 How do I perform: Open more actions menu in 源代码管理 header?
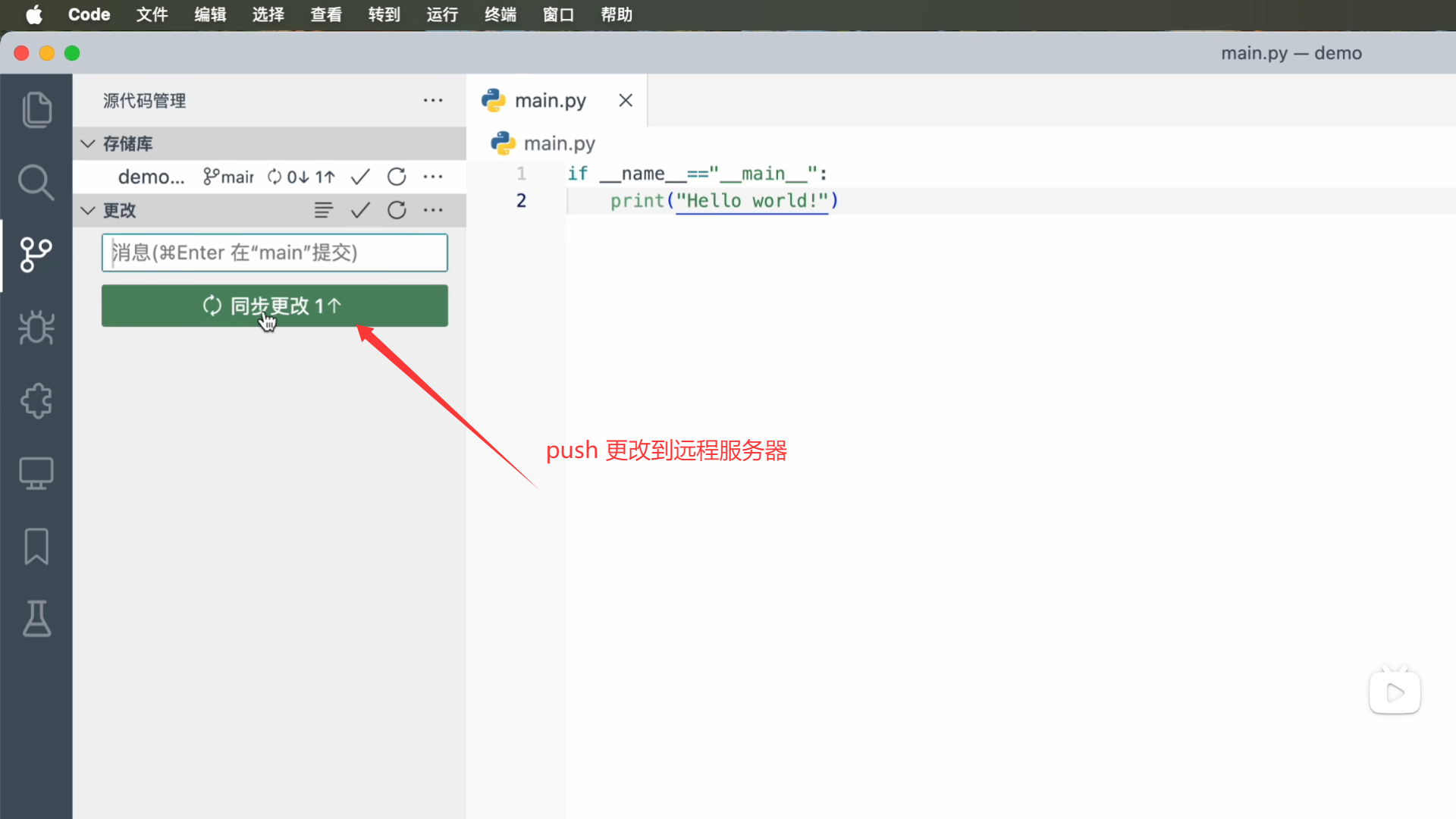click(x=433, y=101)
